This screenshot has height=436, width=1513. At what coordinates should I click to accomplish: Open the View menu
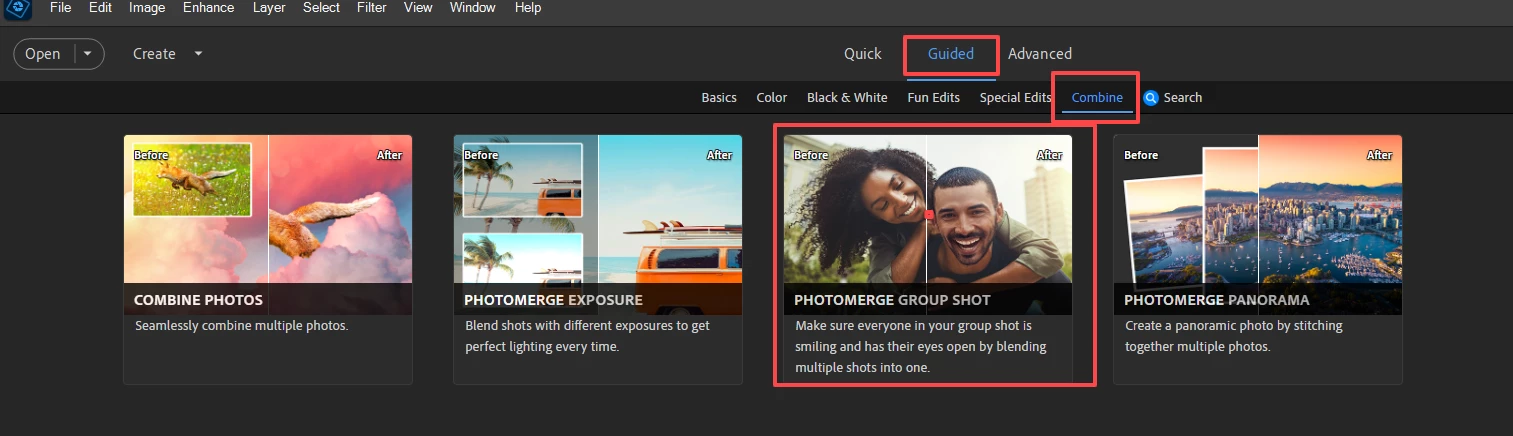418,8
